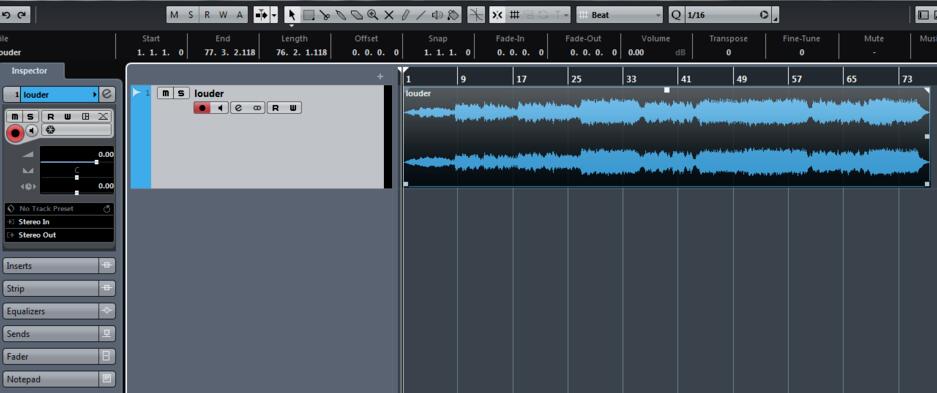Toggle the global A state button
937x393 pixels.
tap(239, 15)
